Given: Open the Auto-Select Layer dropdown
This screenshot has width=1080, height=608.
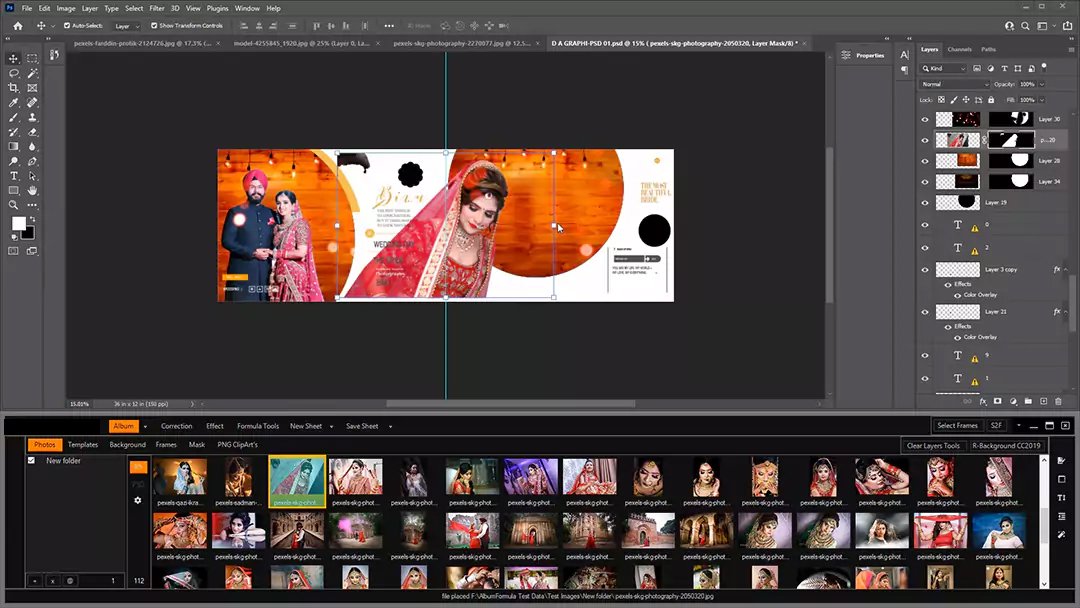Looking at the screenshot, I should tap(127, 25).
